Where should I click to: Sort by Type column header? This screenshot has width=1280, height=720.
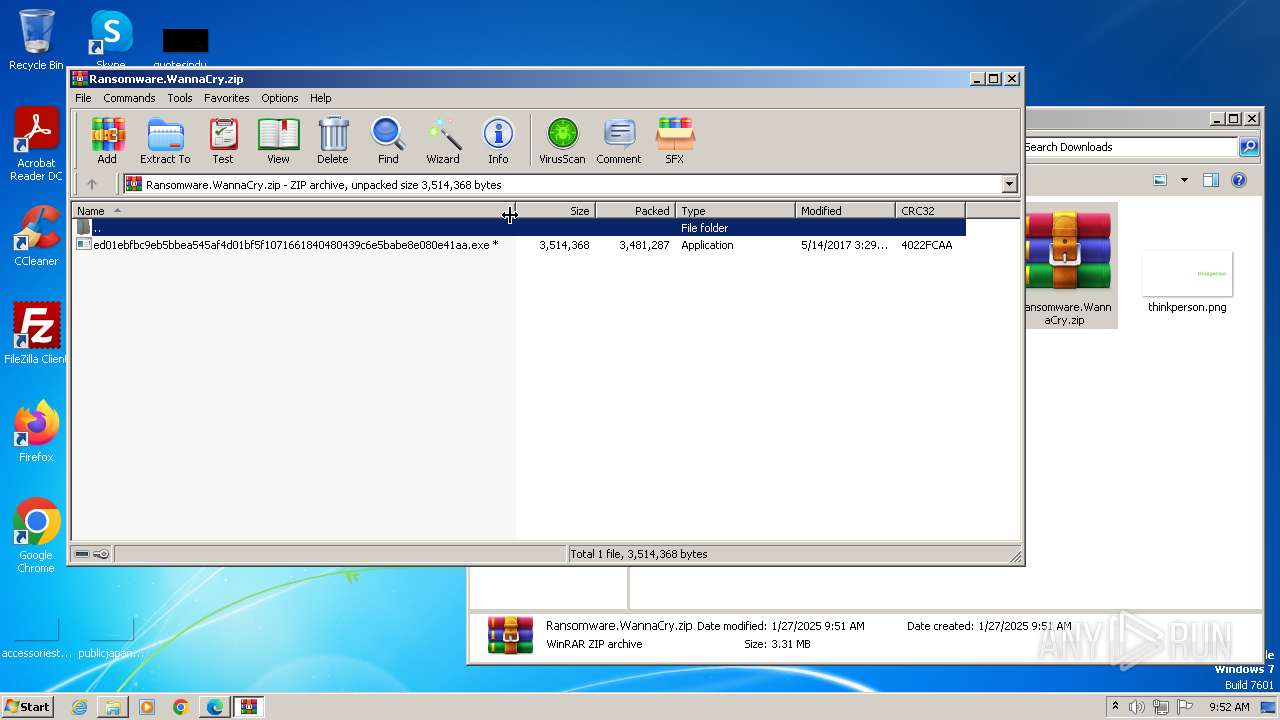pos(735,210)
